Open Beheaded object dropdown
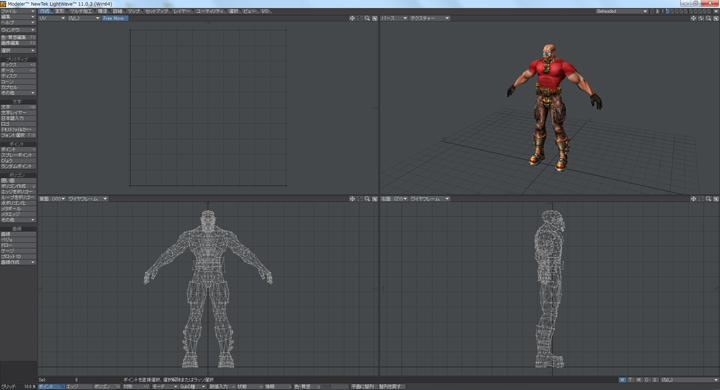 point(622,11)
